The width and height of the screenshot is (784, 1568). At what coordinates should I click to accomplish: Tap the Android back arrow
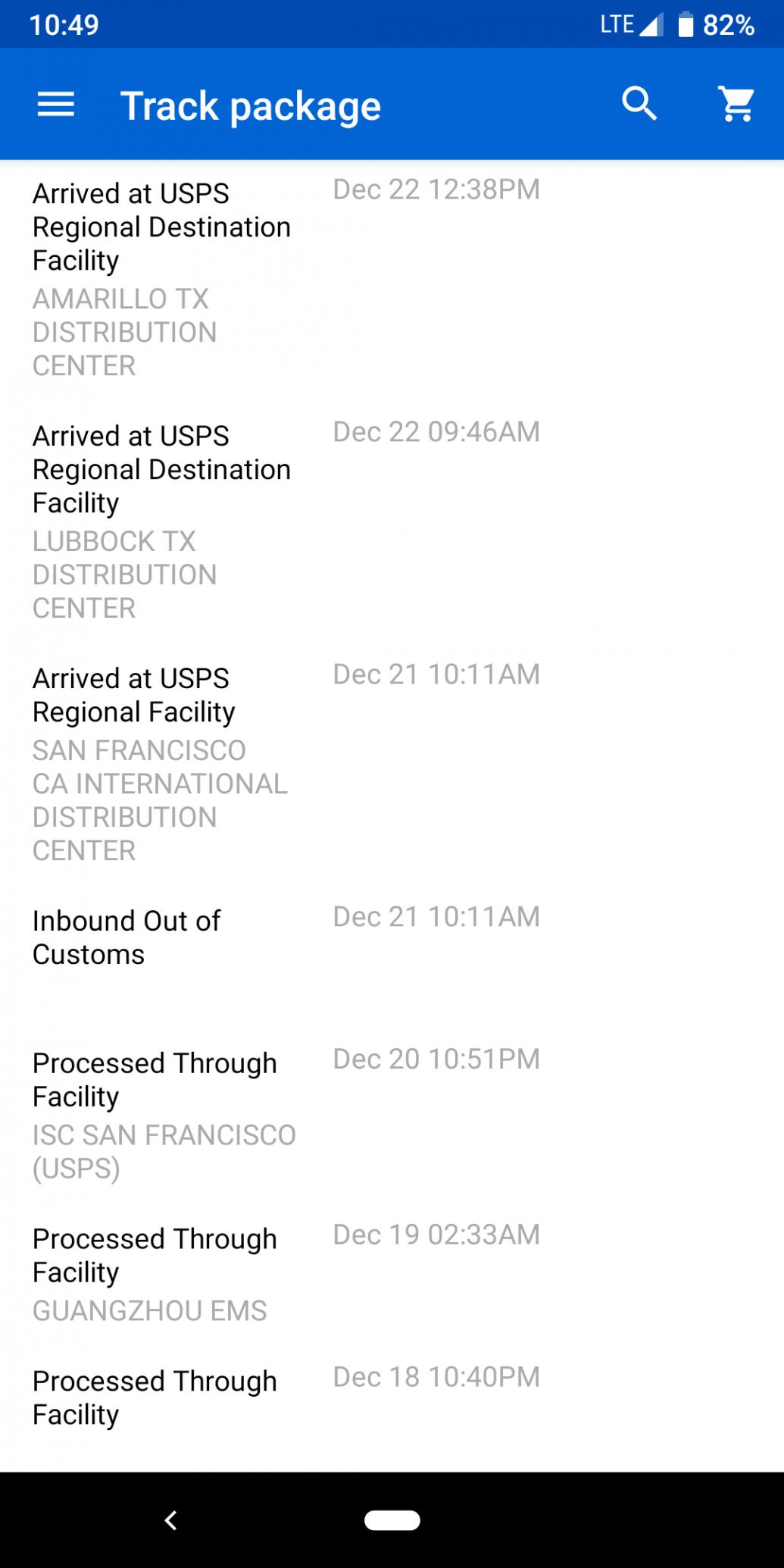pyautogui.click(x=171, y=1519)
